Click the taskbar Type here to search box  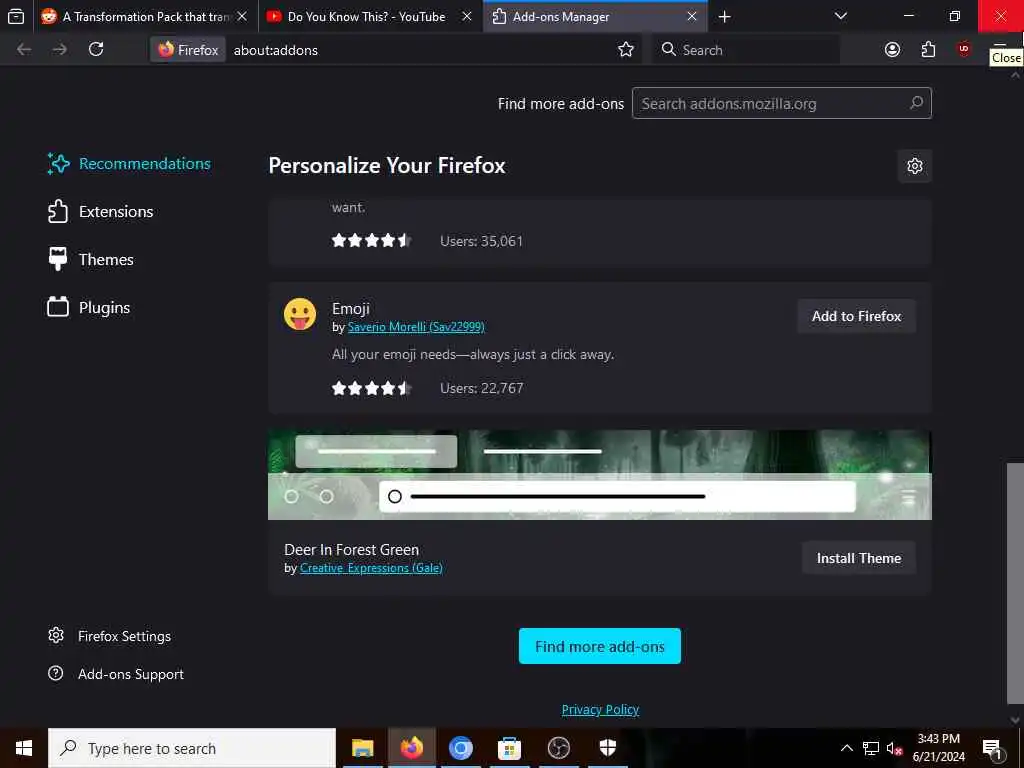[x=192, y=748]
